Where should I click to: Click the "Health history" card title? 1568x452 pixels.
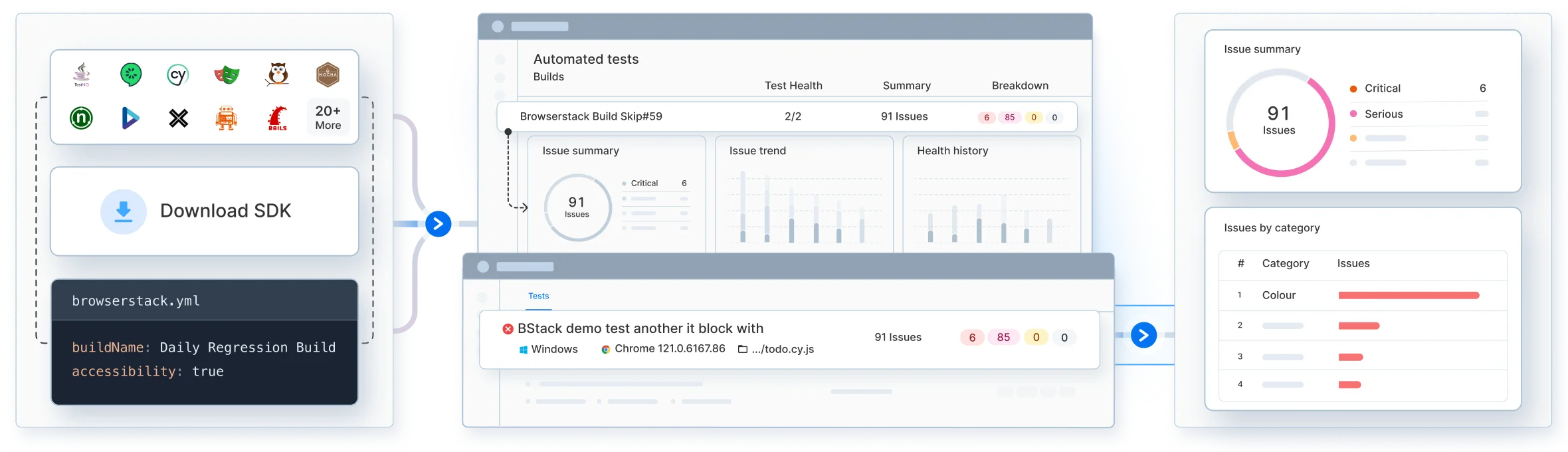(953, 151)
